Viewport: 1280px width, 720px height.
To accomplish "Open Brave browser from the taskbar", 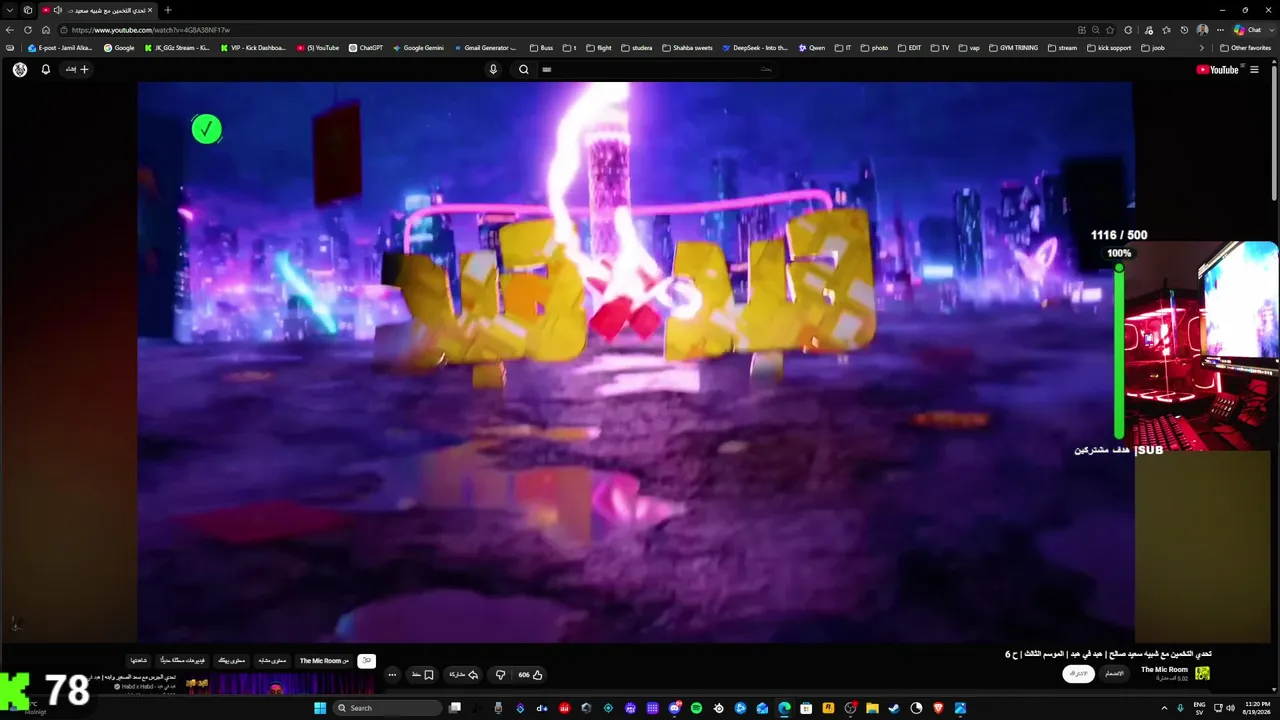I will tap(938, 708).
